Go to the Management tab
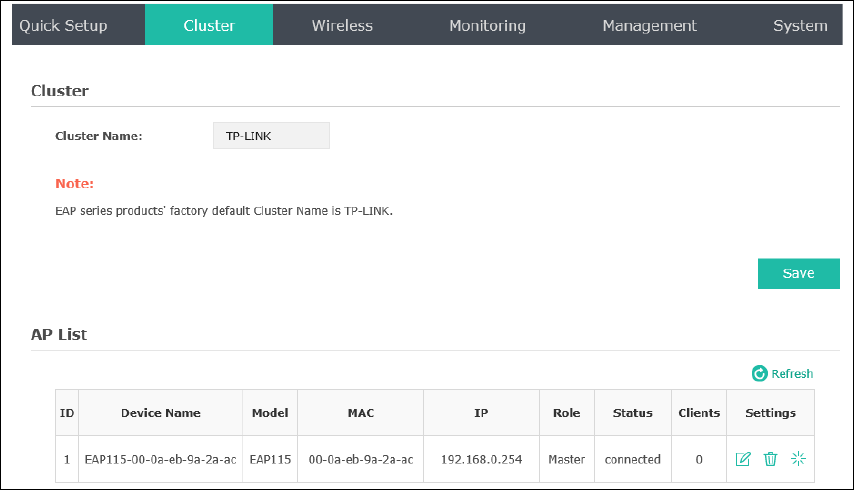 pos(649,25)
